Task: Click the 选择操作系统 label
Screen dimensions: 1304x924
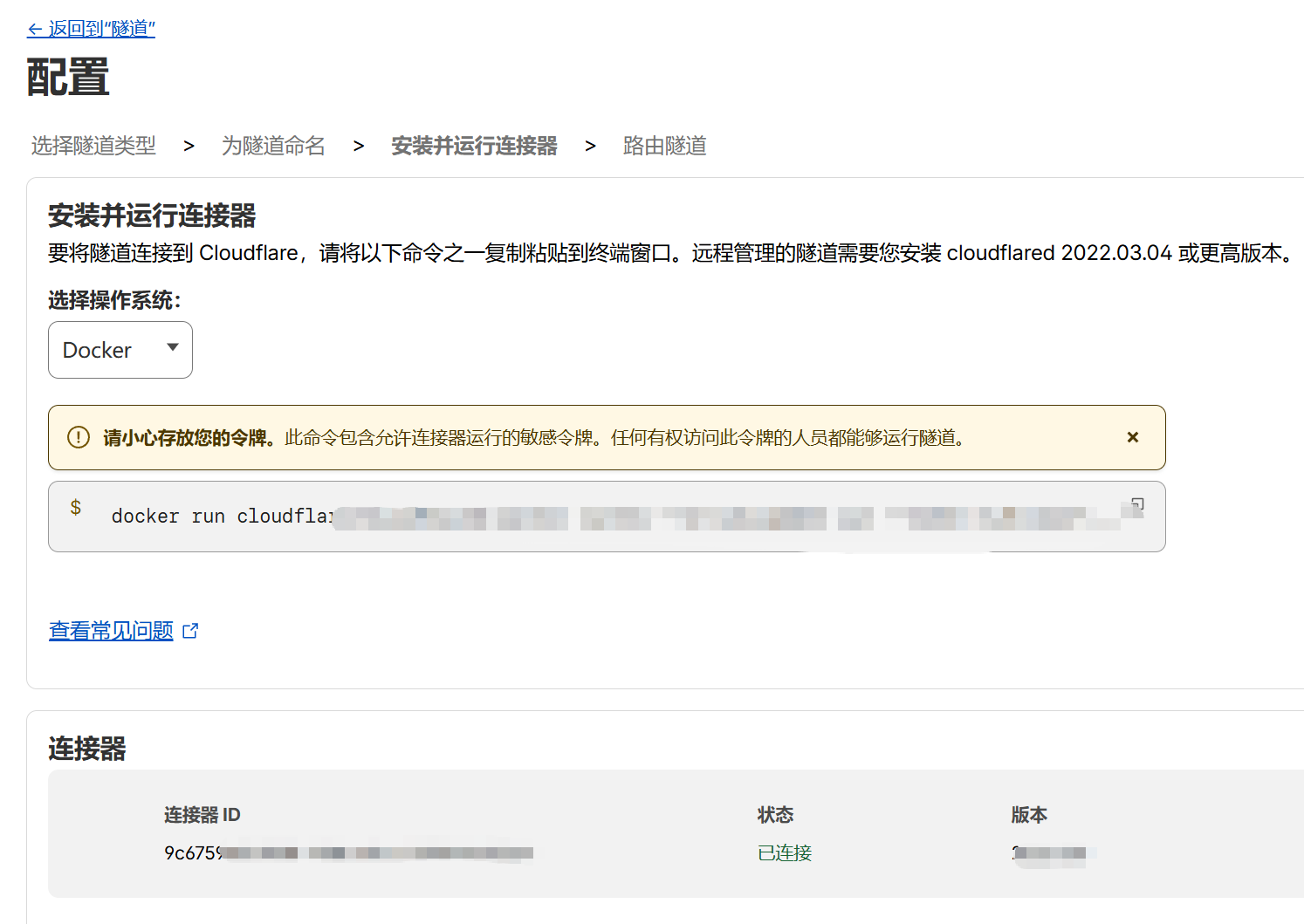Action: click(114, 301)
